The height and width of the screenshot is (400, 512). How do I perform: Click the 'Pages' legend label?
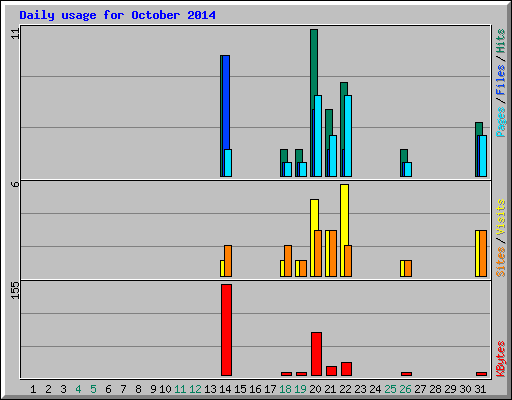(500, 122)
